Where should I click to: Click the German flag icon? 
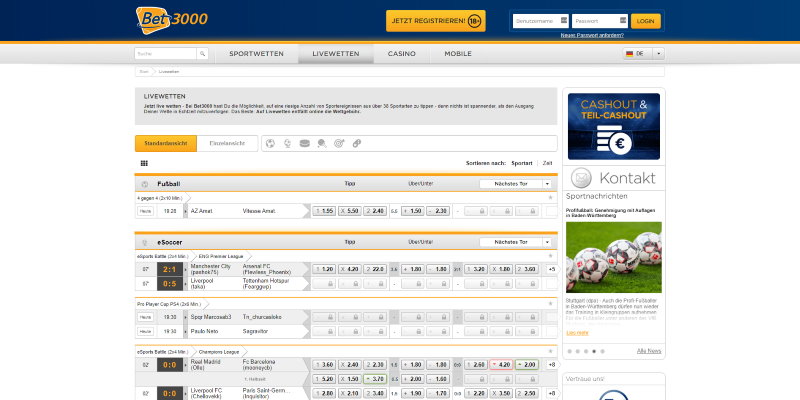point(630,54)
